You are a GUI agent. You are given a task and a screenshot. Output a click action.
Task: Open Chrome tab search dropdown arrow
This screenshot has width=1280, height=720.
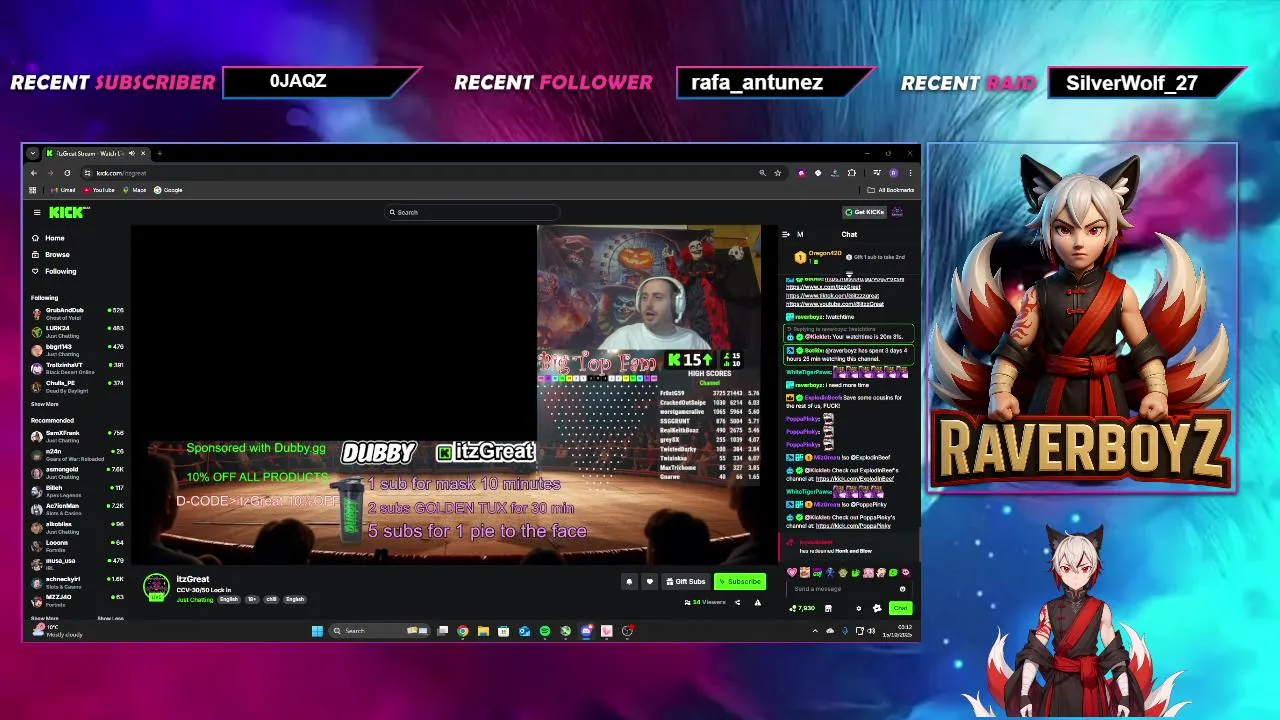point(33,153)
